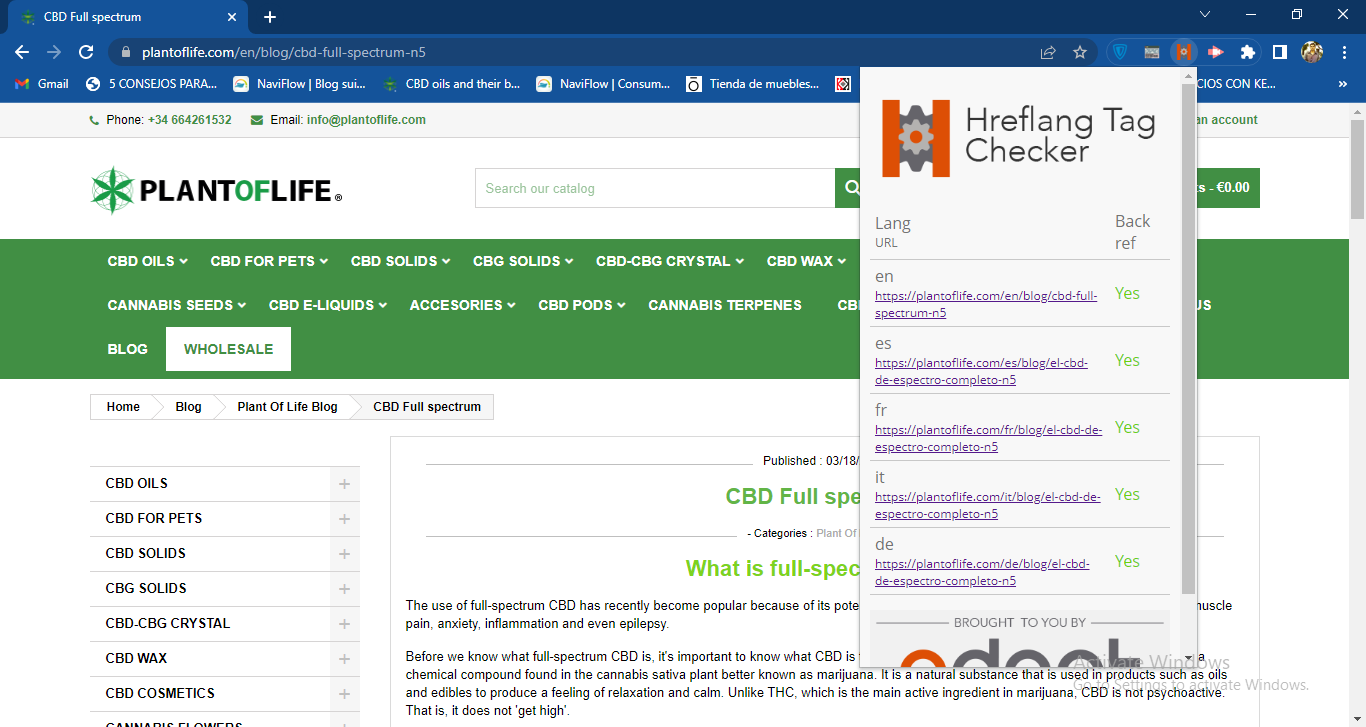The width and height of the screenshot is (1366, 727).
Task: Expand the CANNABIS SEEDS nav menu
Action: pos(177,305)
